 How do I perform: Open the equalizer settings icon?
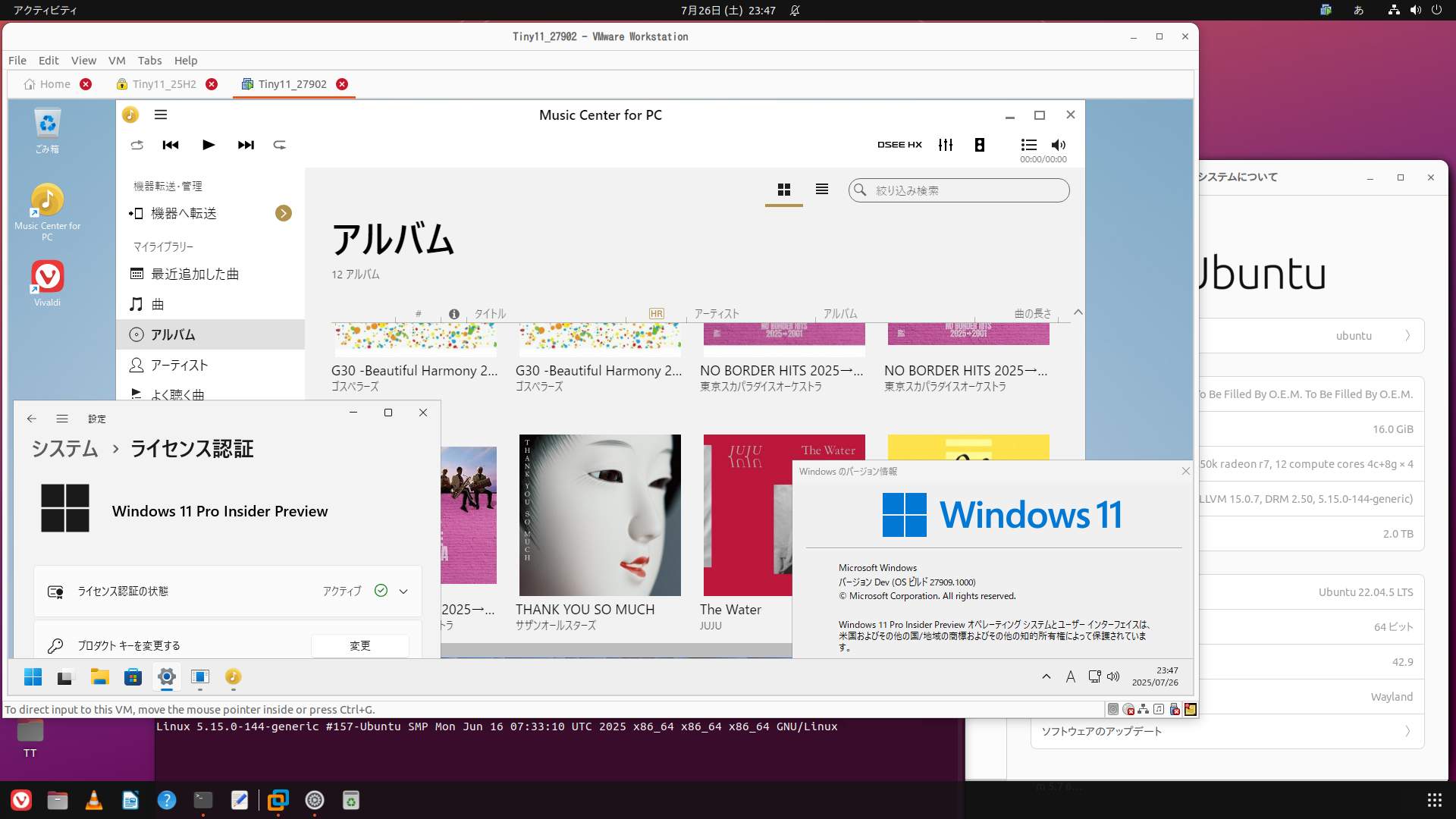coord(946,145)
